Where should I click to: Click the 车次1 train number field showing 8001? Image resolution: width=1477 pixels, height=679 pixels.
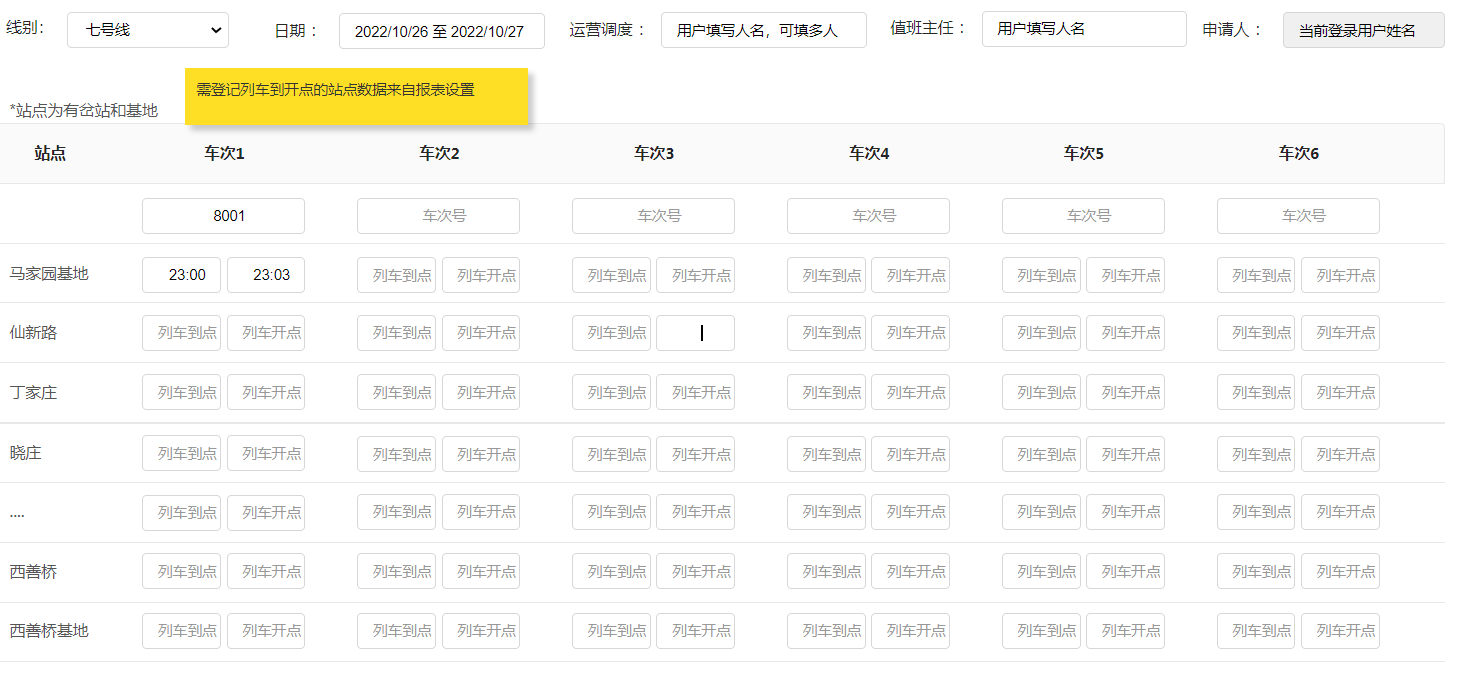click(223, 216)
